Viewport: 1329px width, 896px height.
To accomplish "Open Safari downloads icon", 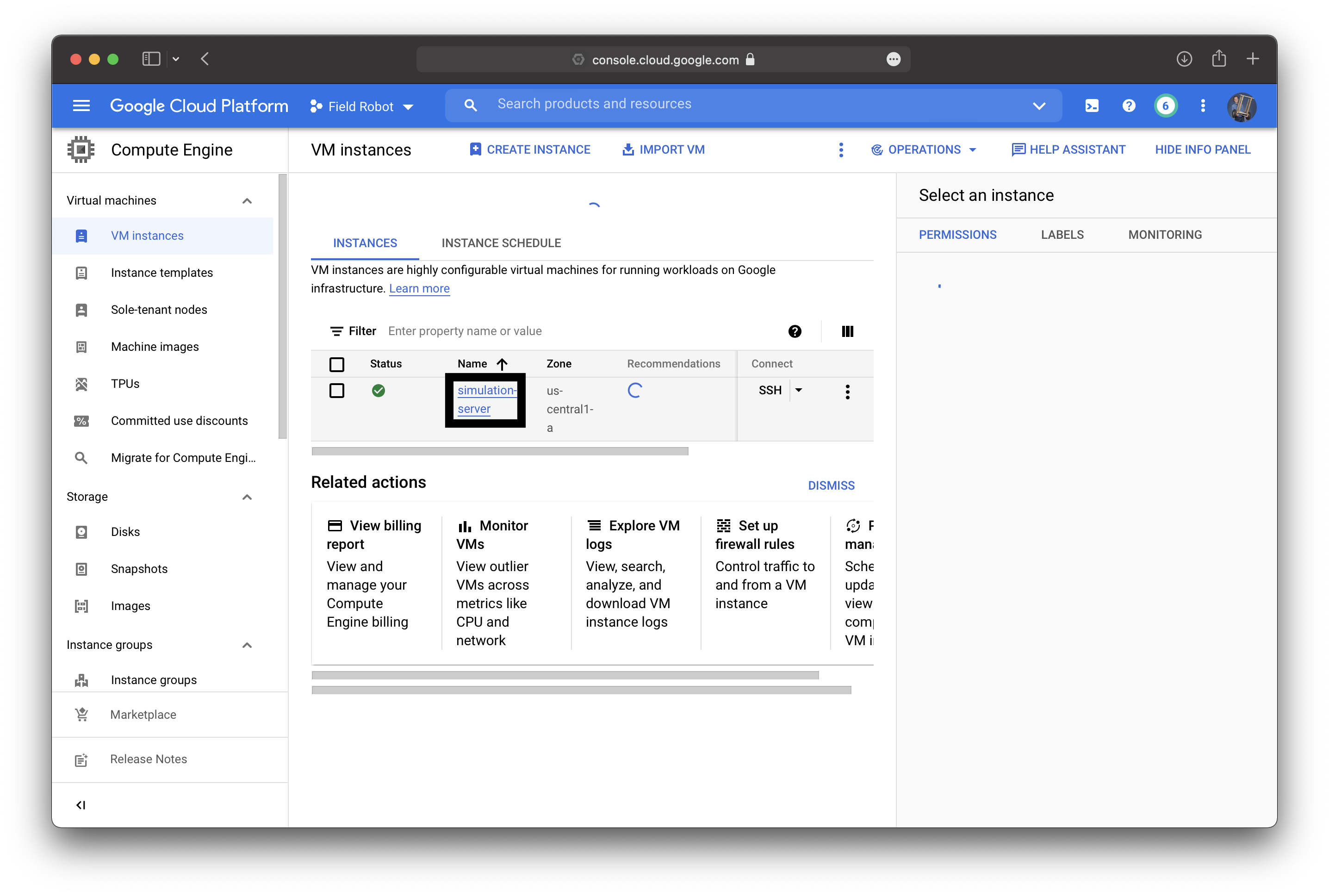I will tap(1184, 59).
